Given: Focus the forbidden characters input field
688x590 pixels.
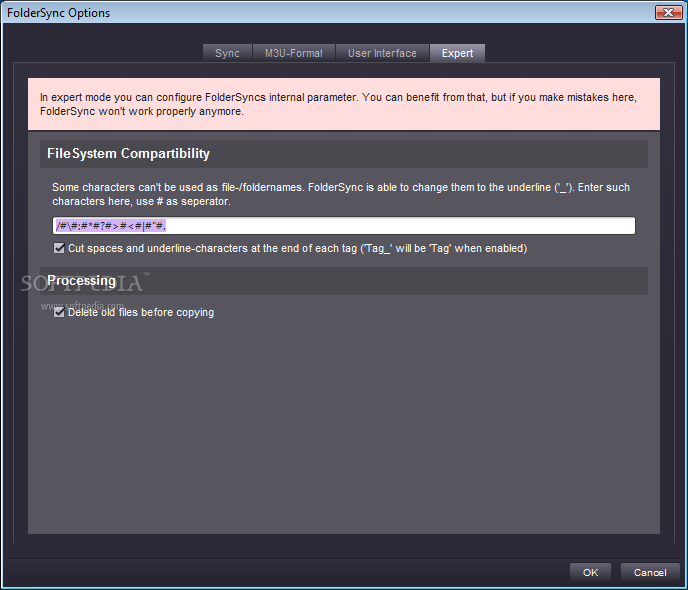Looking at the screenshot, I should pos(344,225).
